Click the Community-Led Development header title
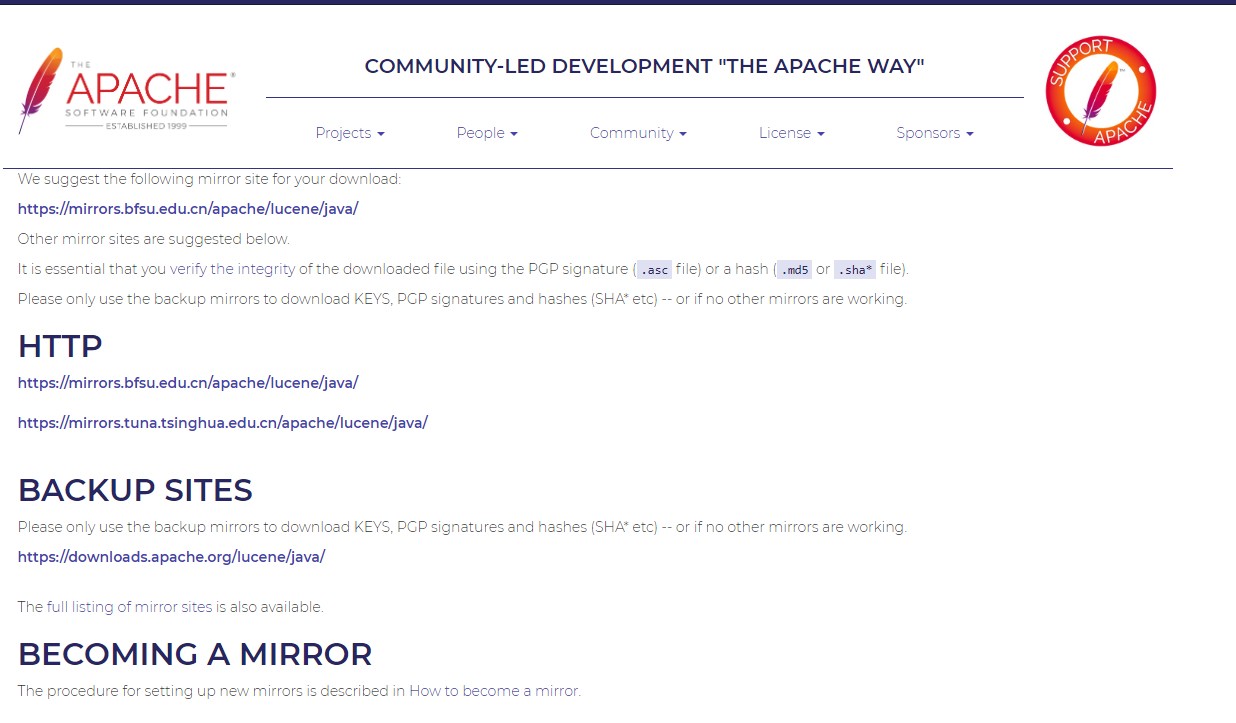This screenshot has width=1236, height=723. 644,67
